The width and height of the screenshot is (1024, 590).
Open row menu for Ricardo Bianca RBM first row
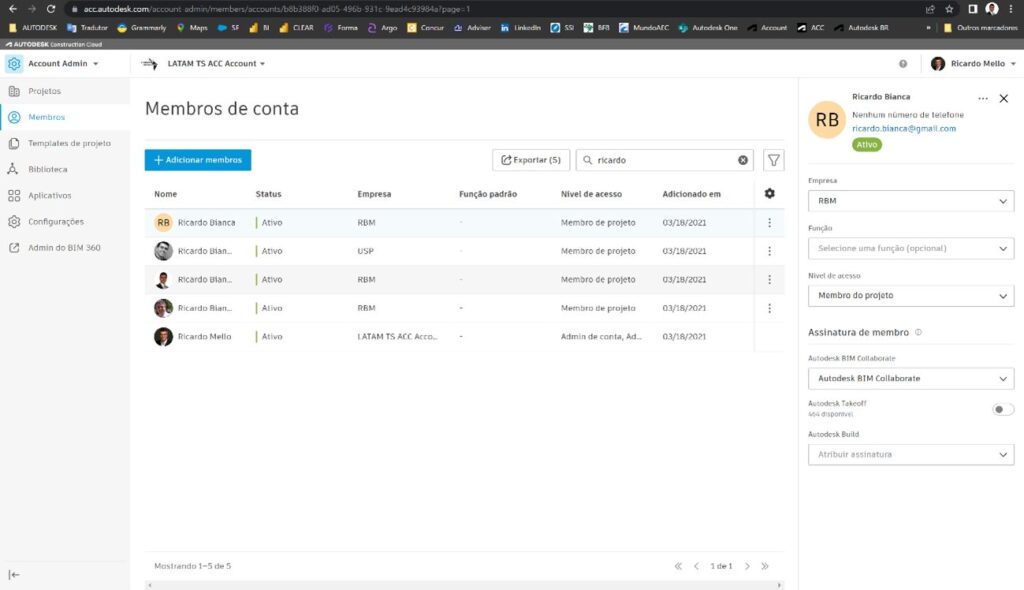point(769,223)
